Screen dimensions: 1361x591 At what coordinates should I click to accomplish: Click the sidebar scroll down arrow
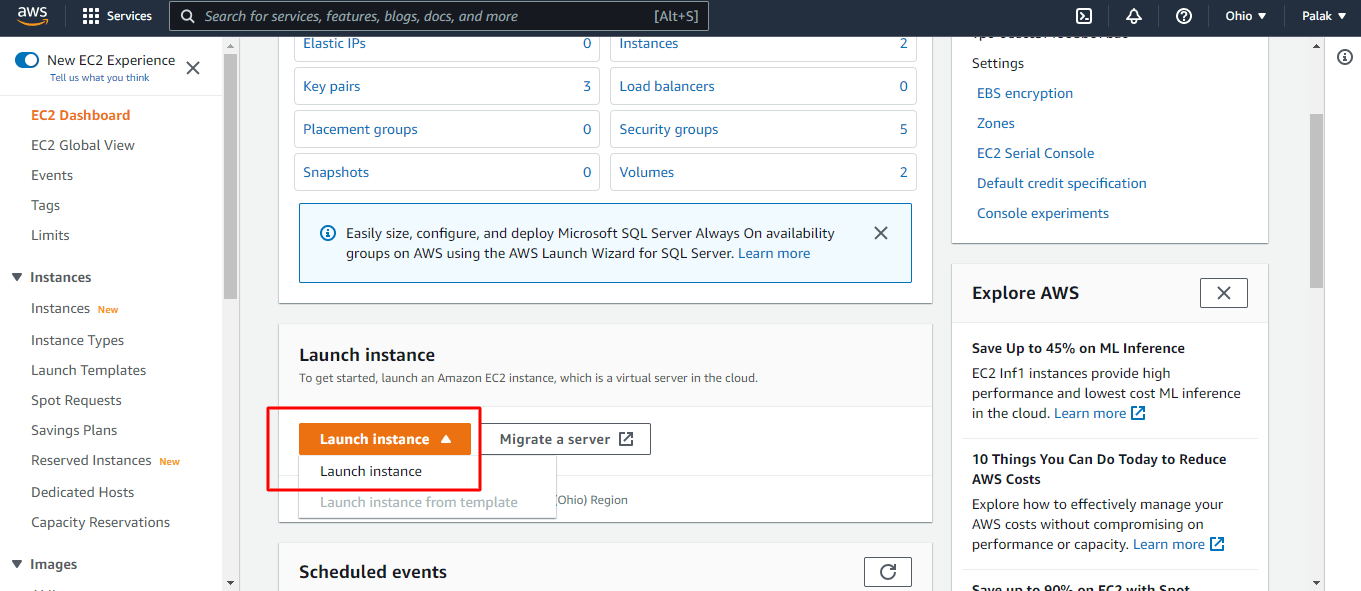(x=230, y=582)
